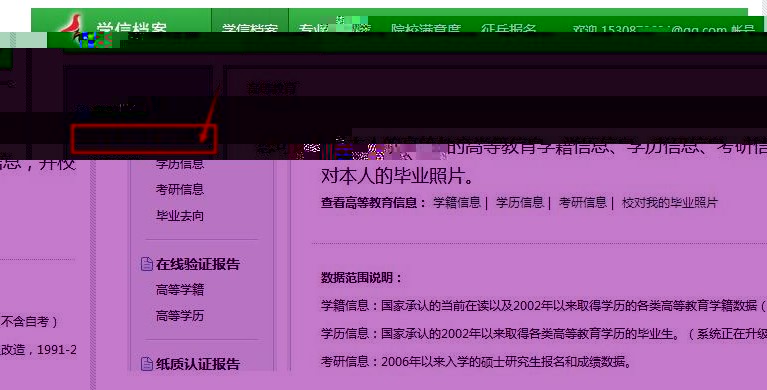This screenshot has width=767, height=390.
Task: Click the 学历信息 link after 查看高等教育信息
Action: point(520,203)
